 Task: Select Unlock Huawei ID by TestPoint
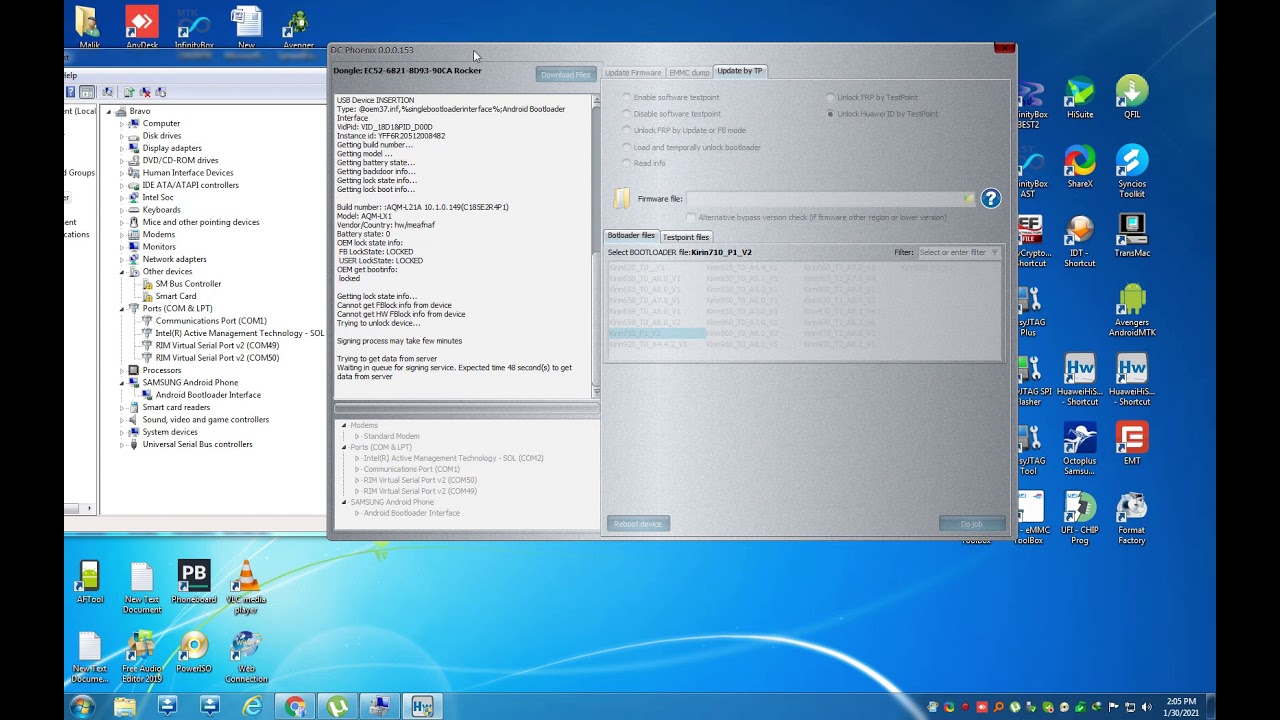(x=882, y=114)
